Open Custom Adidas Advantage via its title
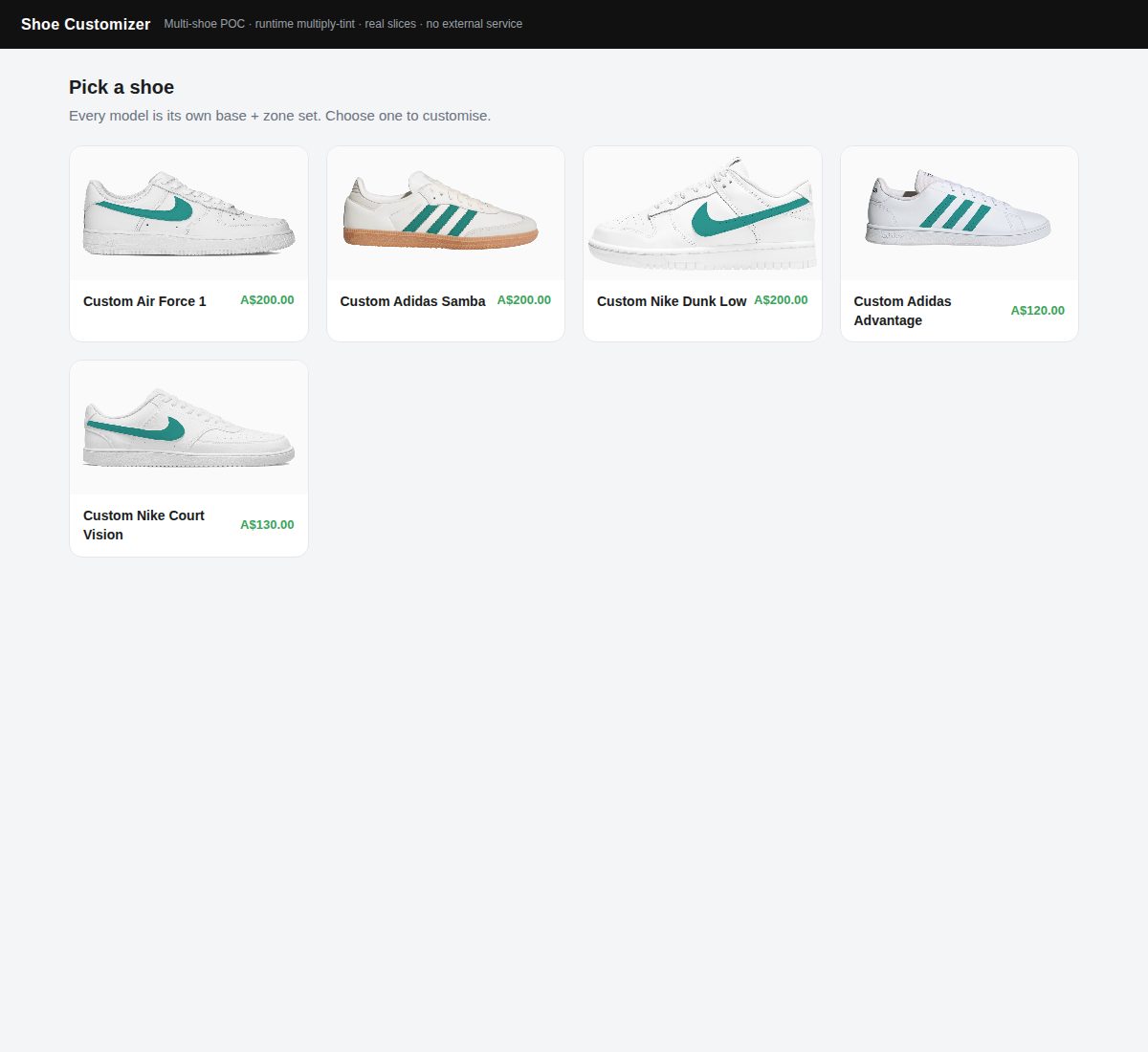This screenshot has width=1148, height=1052. (902, 311)
